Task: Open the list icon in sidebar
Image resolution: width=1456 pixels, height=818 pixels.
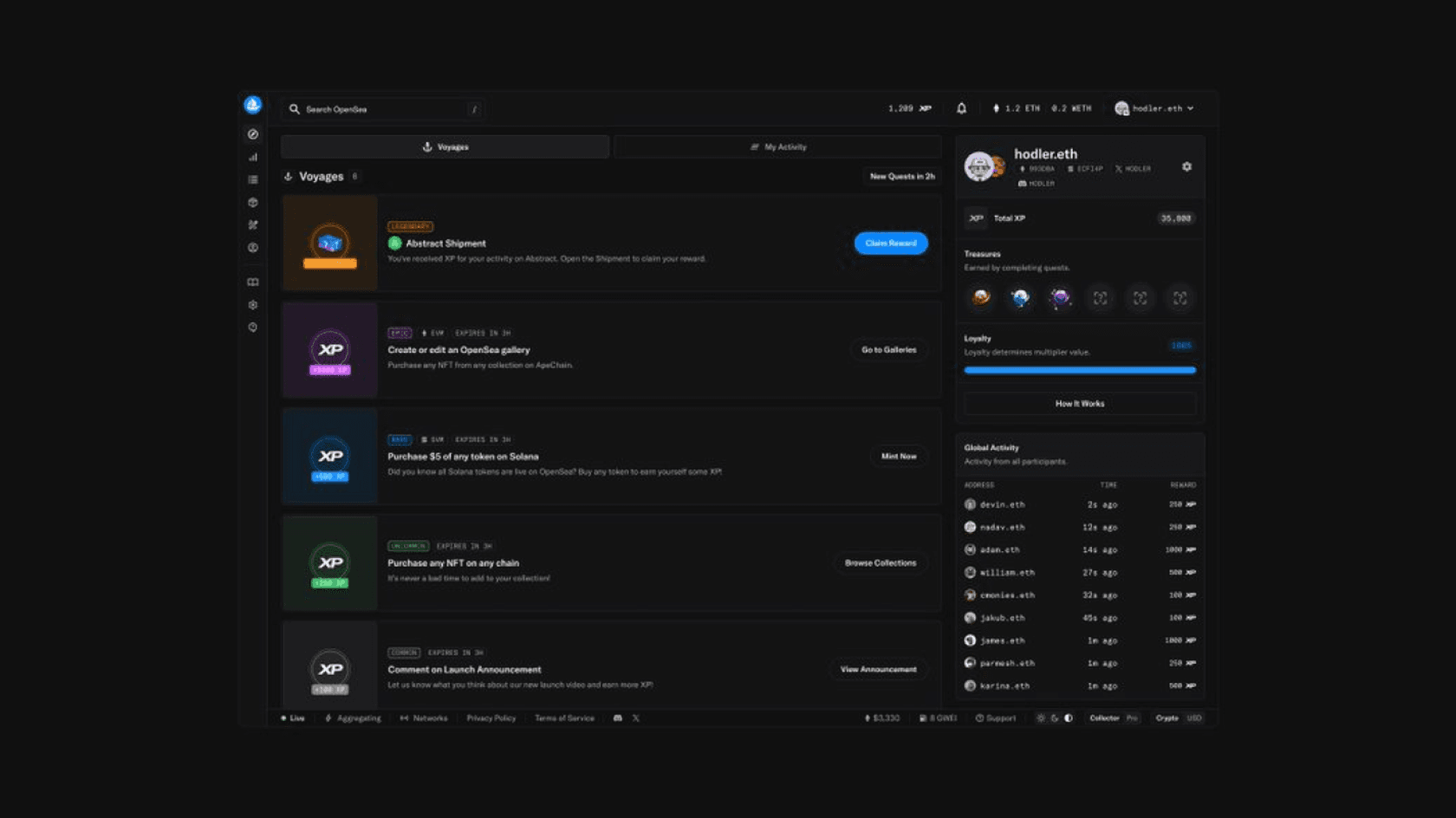Action: point(252,179)
